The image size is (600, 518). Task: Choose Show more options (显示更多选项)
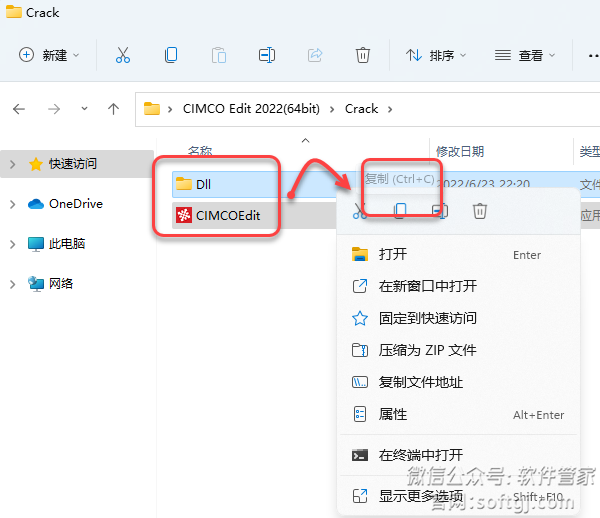[459, 496]
